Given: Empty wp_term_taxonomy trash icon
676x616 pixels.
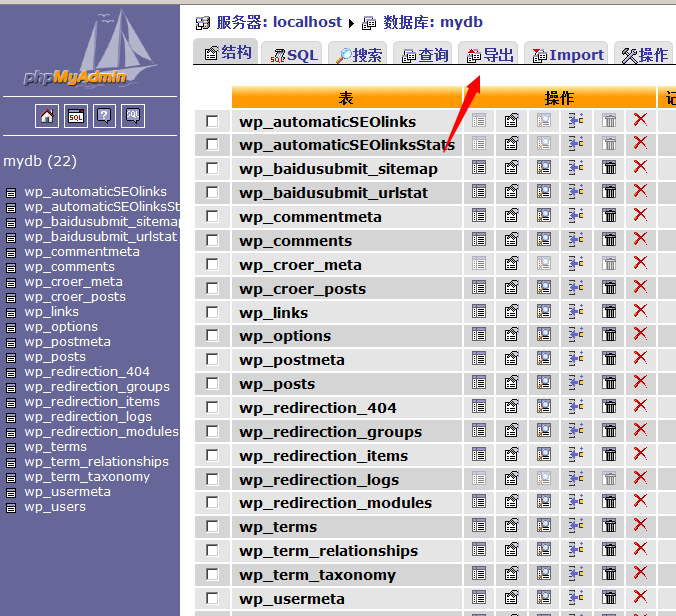Looking at the screenshot, I should click(609, 573).
